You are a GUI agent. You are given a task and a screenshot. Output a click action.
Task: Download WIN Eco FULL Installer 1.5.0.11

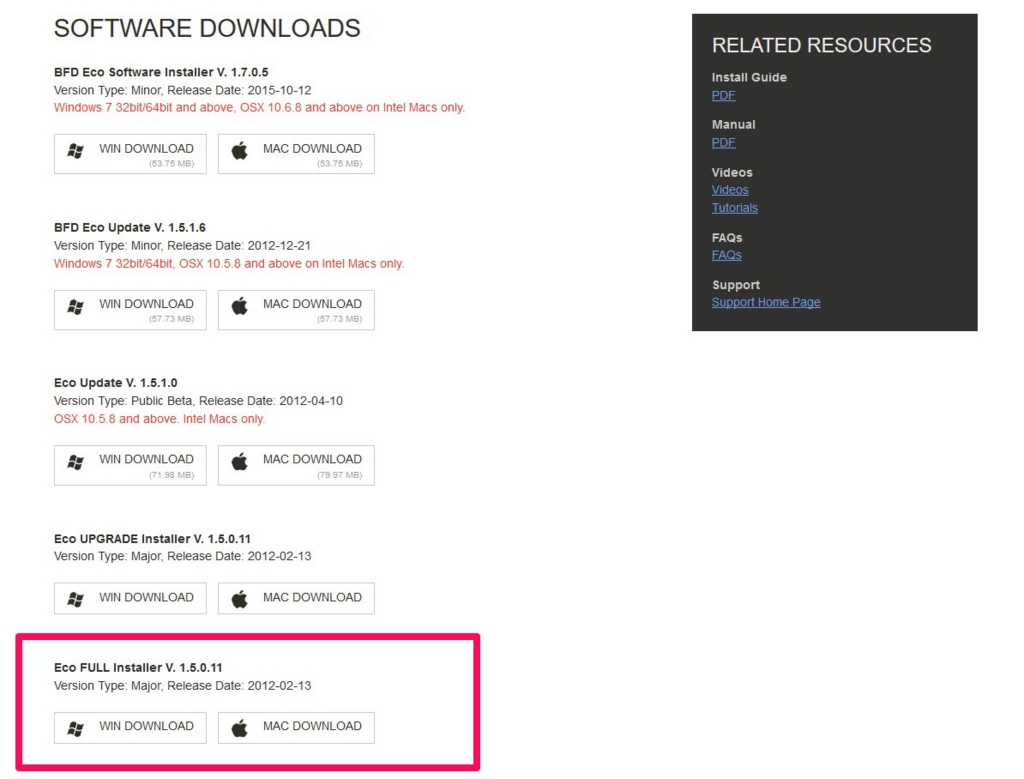tap(130, 727)
